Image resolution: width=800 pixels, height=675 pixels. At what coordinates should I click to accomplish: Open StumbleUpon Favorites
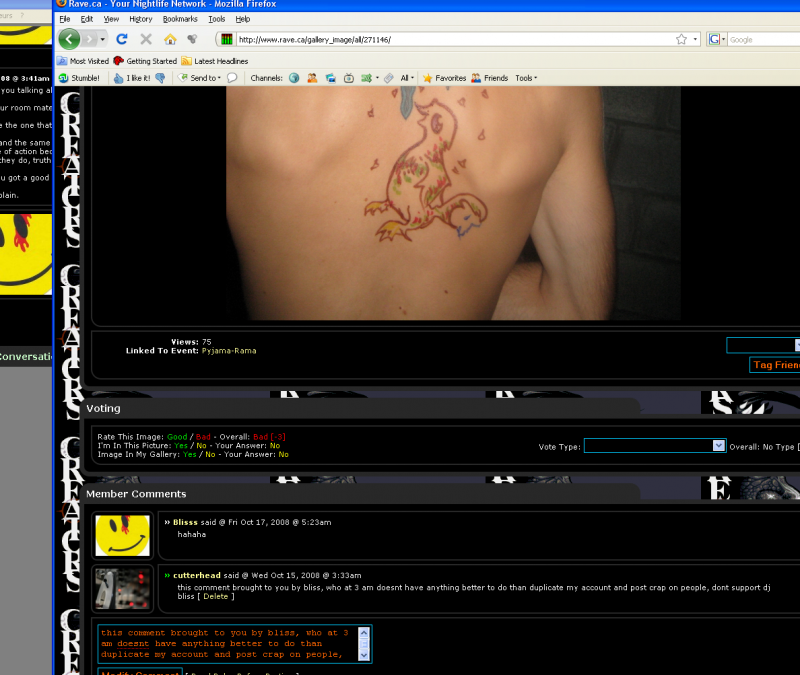[444, 78]
